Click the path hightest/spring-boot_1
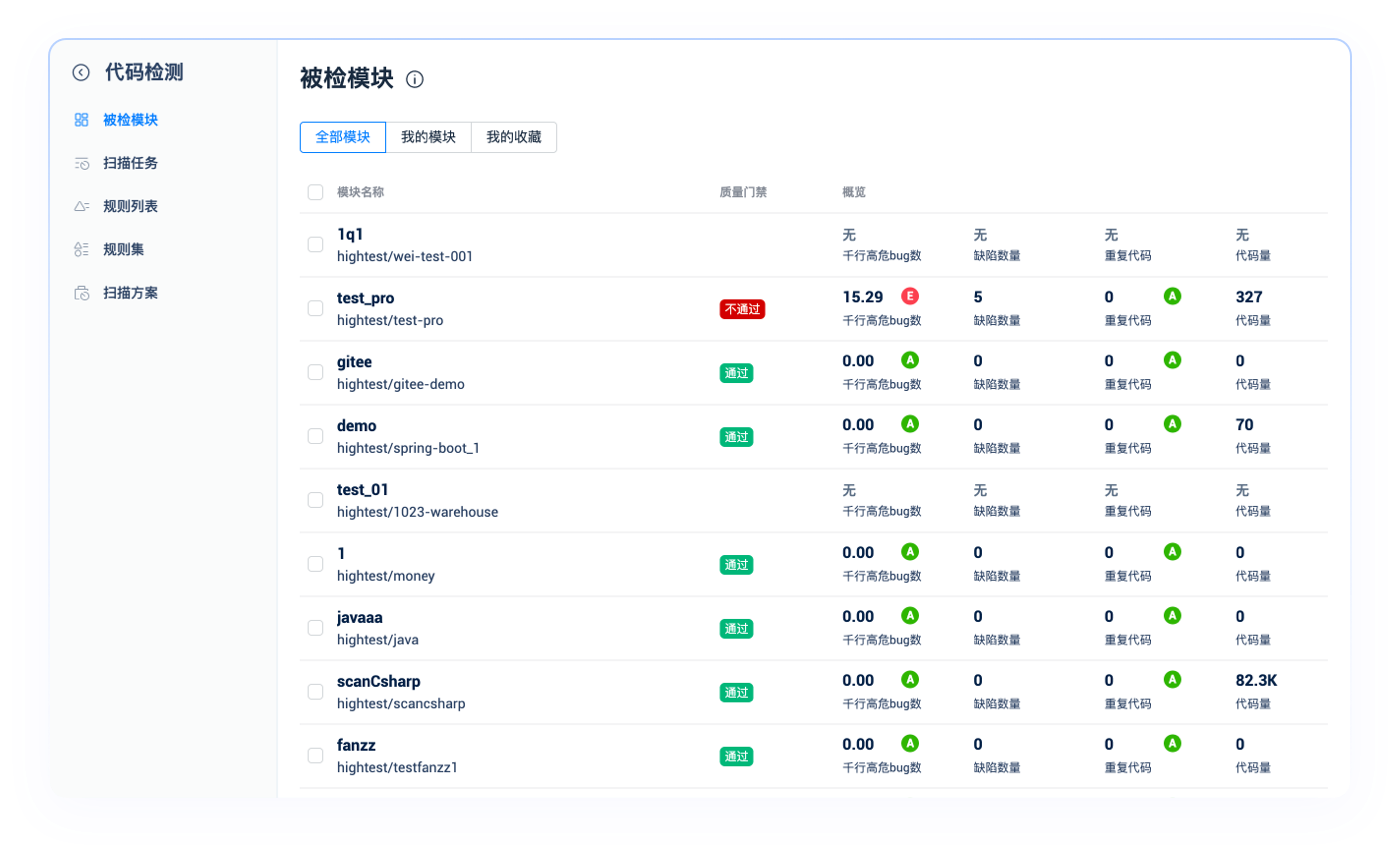 (x=408, y=448)
